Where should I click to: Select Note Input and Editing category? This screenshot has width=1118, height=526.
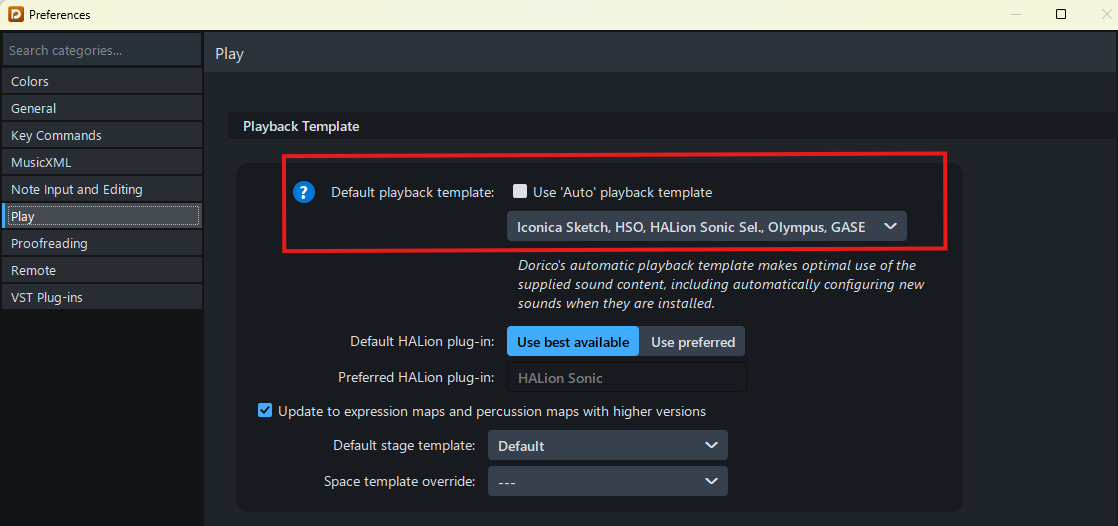click(x=101, y=189)
